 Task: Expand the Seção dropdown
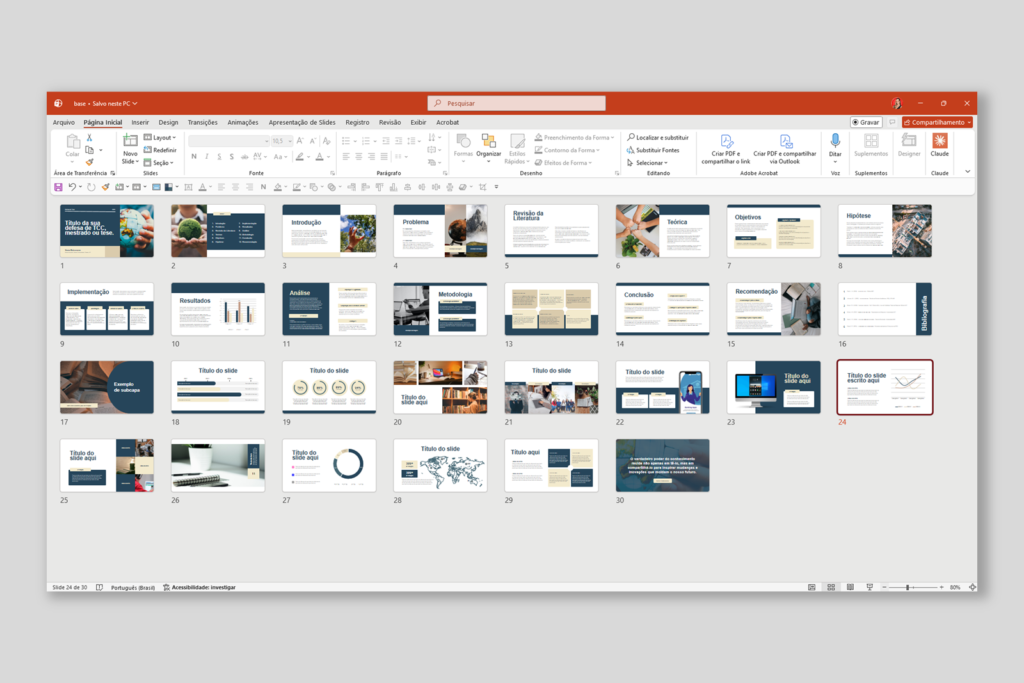tap(159, 163)
